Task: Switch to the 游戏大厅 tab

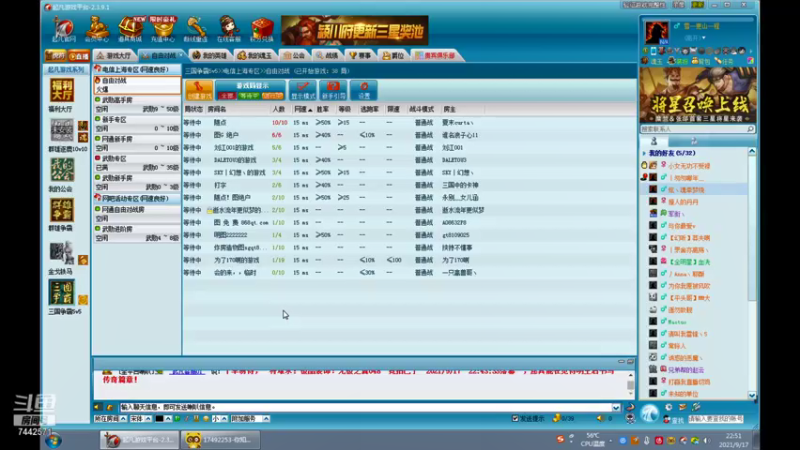Action: click(x=115, y=55)
